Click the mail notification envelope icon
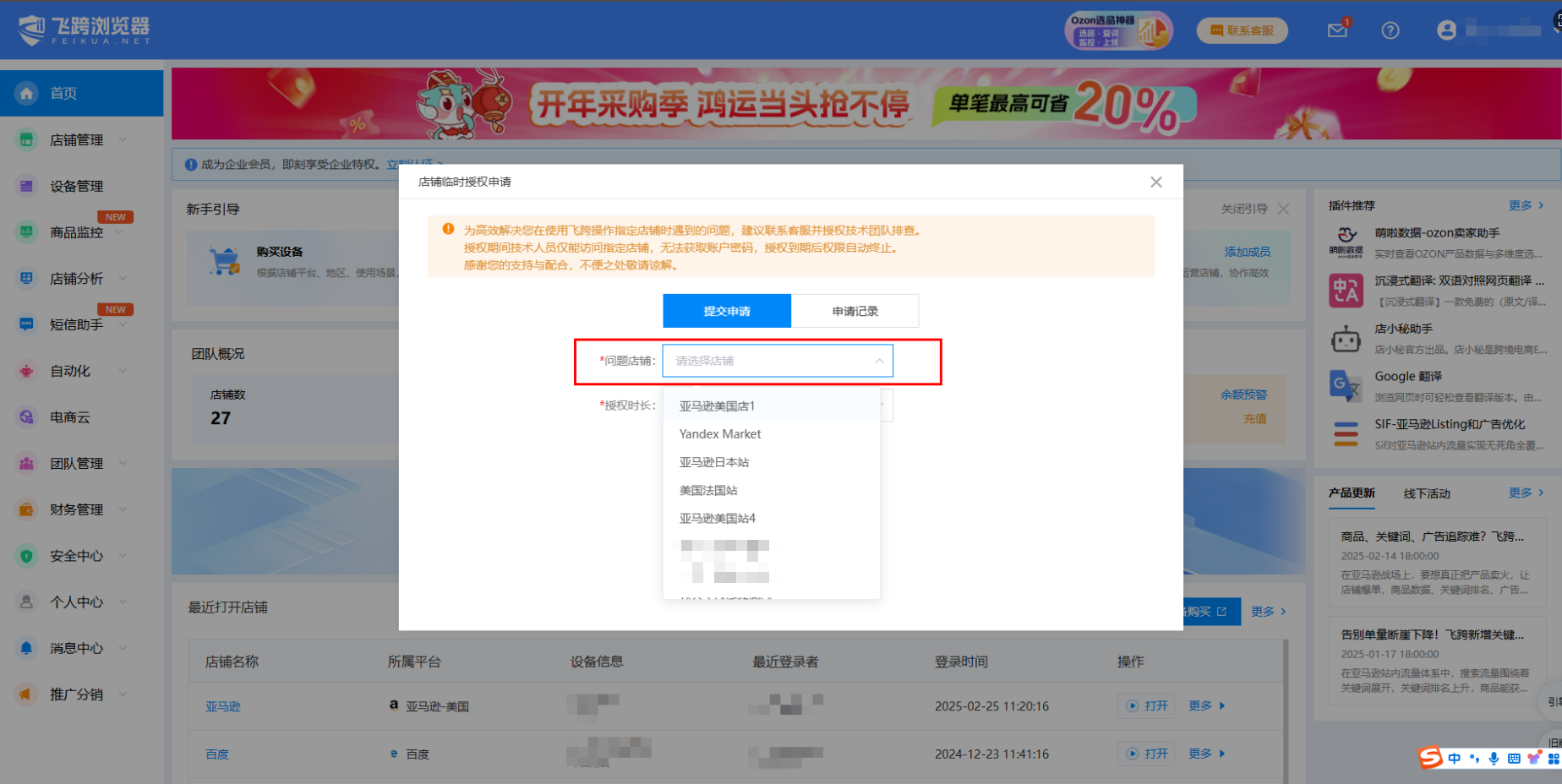The height and width of the screenshot is (784, 1562). point(1337,30)
